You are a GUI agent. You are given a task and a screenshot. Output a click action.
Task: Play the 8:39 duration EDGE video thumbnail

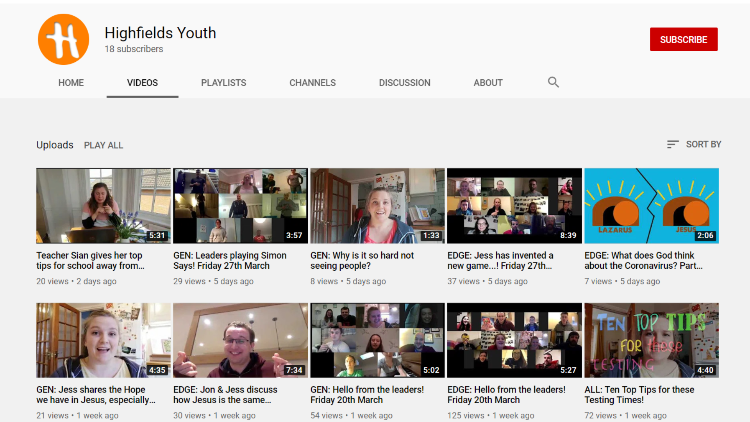point(514,206)
